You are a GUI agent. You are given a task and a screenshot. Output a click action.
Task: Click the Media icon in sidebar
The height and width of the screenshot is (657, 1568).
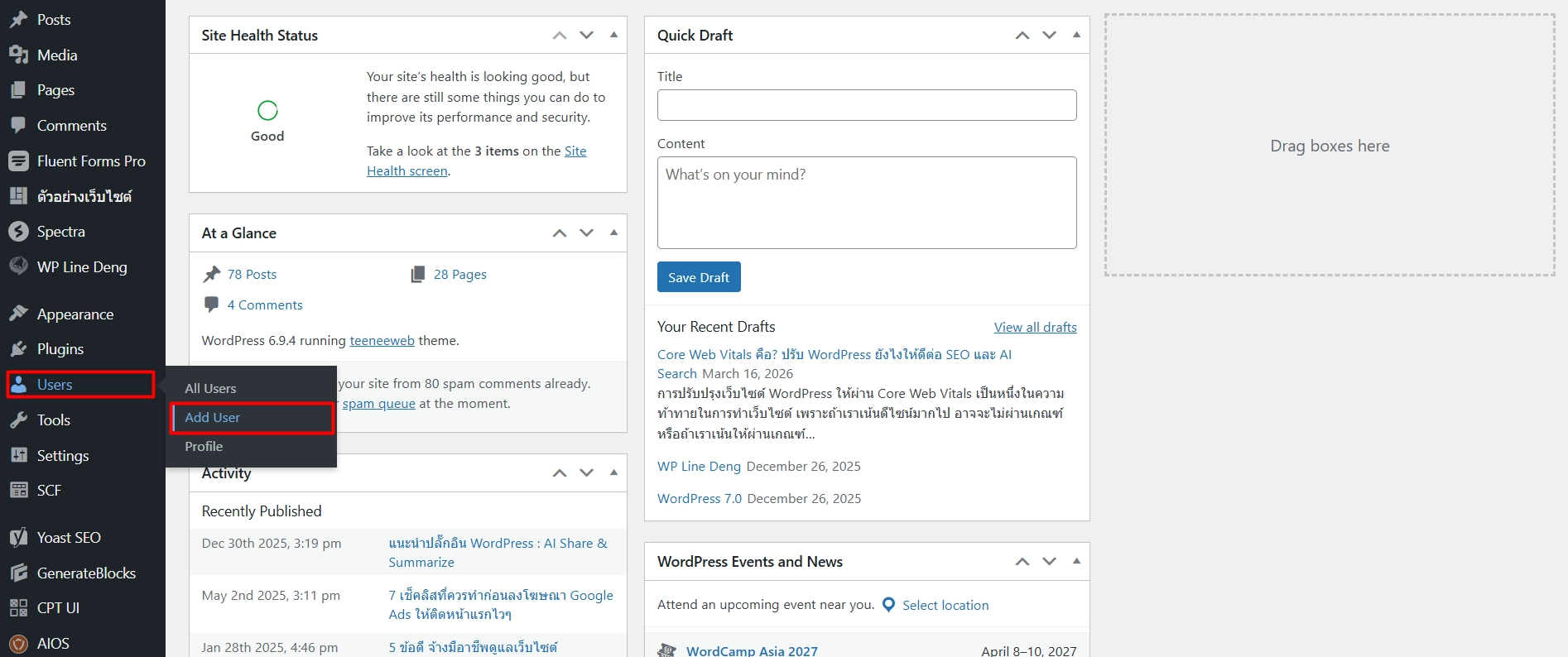(x=18, y=55)
